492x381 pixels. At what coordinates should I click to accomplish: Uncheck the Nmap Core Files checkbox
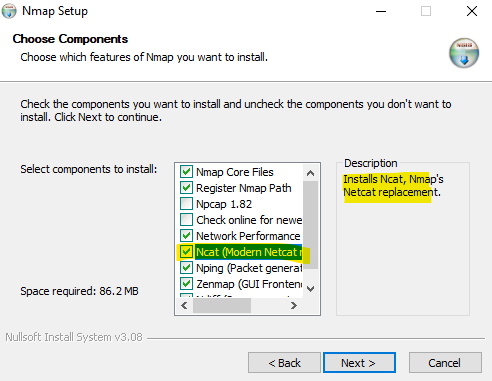[186, 172]
